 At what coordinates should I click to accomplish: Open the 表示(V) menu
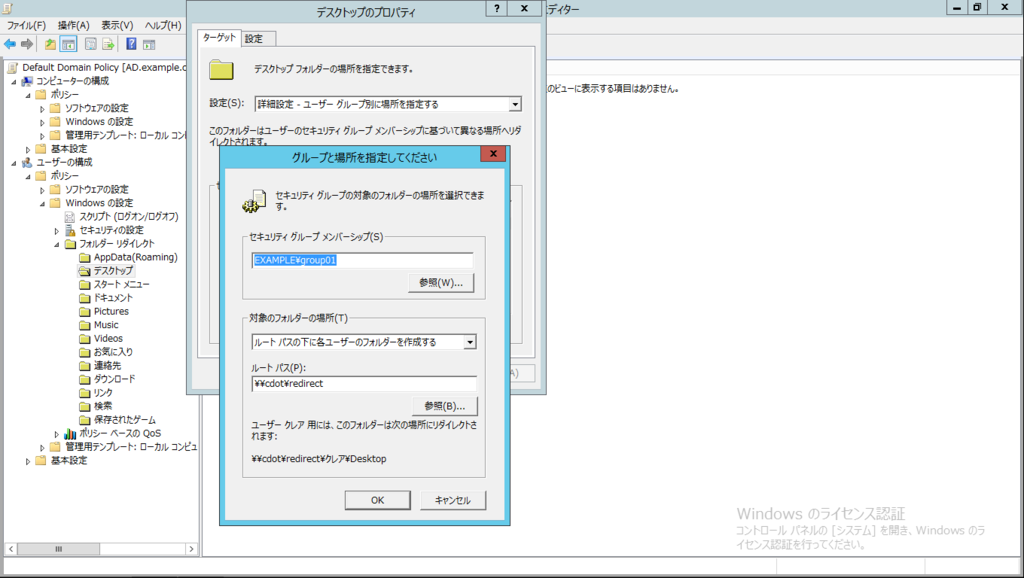(117, 25)
